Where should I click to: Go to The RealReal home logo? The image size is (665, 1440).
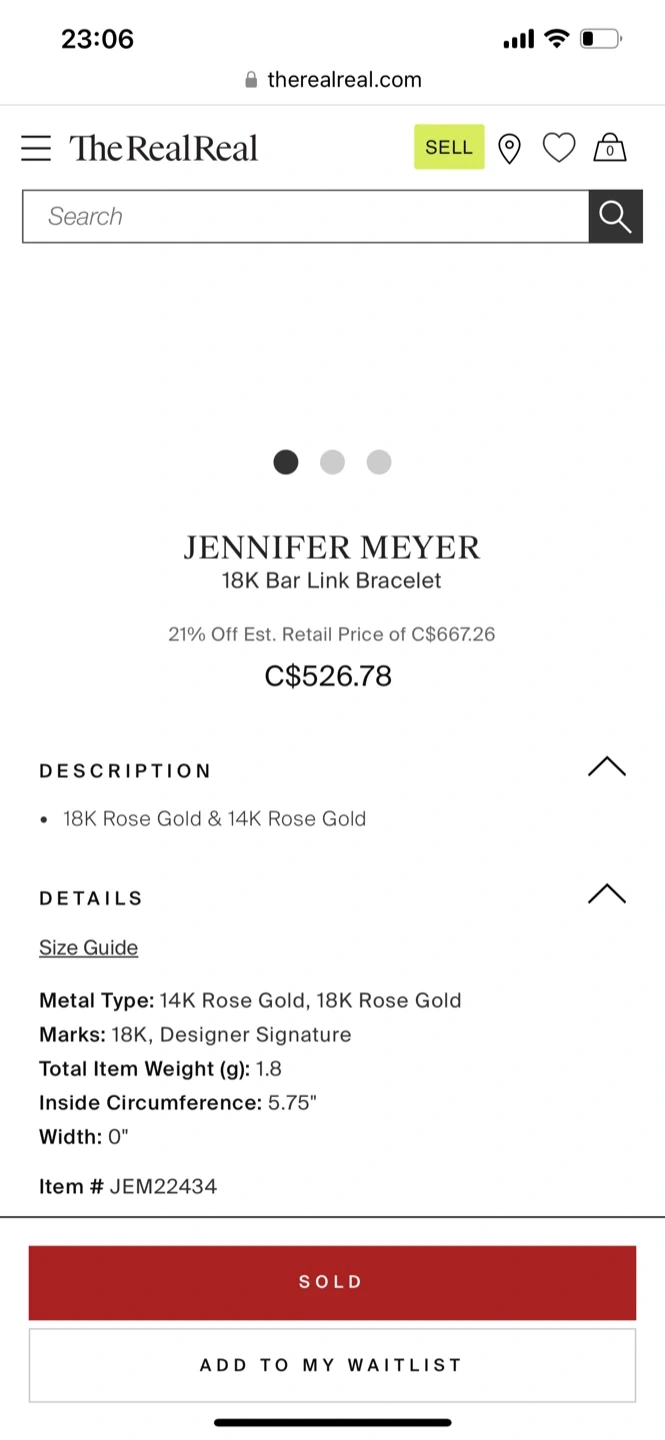164,148
